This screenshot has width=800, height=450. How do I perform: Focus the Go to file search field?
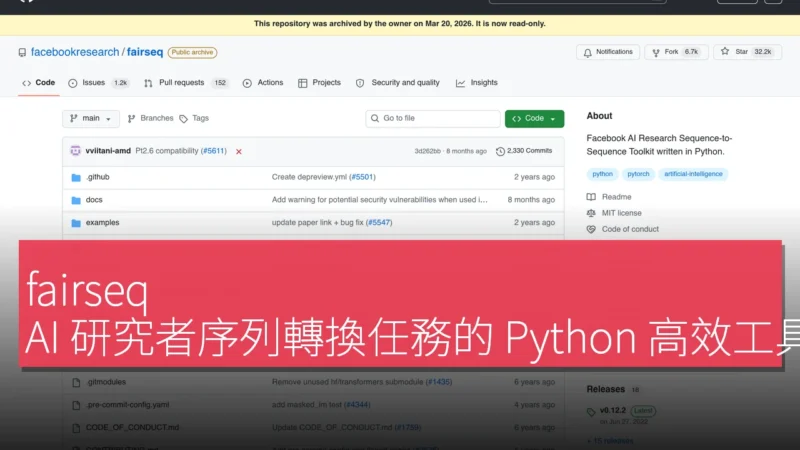(433, 118)
